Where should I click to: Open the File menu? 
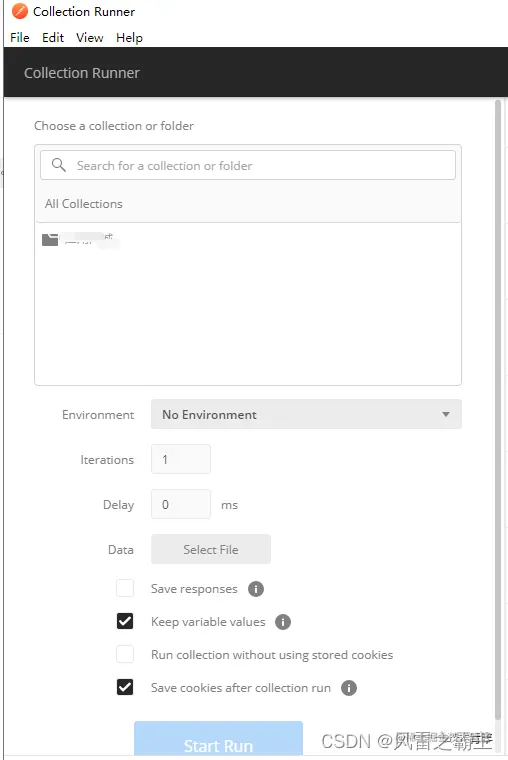tap(20, 37)
